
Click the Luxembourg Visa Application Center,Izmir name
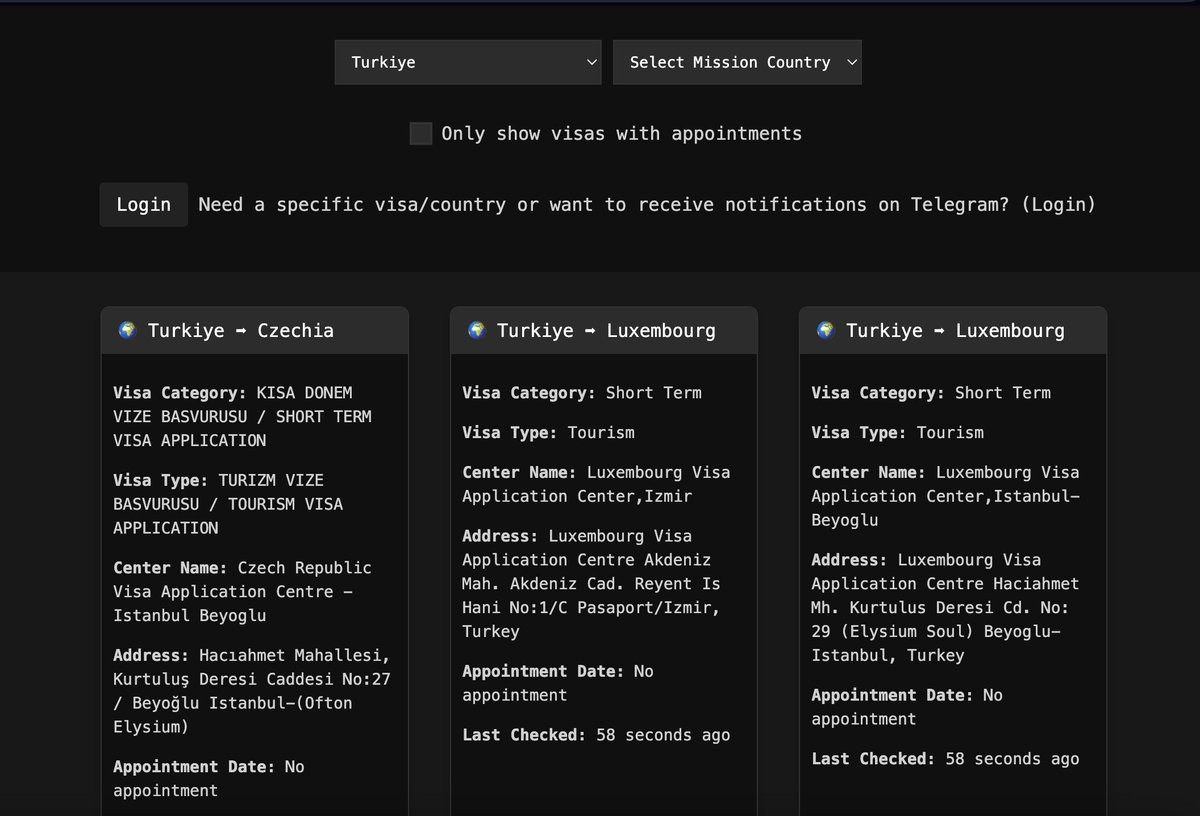(x=596, y=484)
